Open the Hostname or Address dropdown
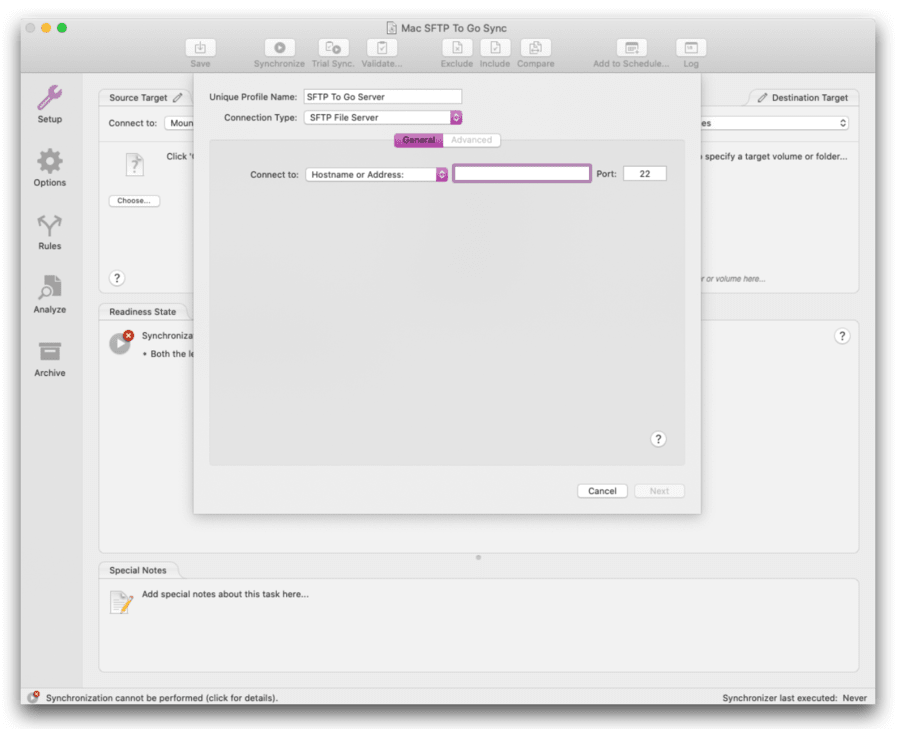The height and width of the screenshot is (729, 900). click(x=443, y=173)
